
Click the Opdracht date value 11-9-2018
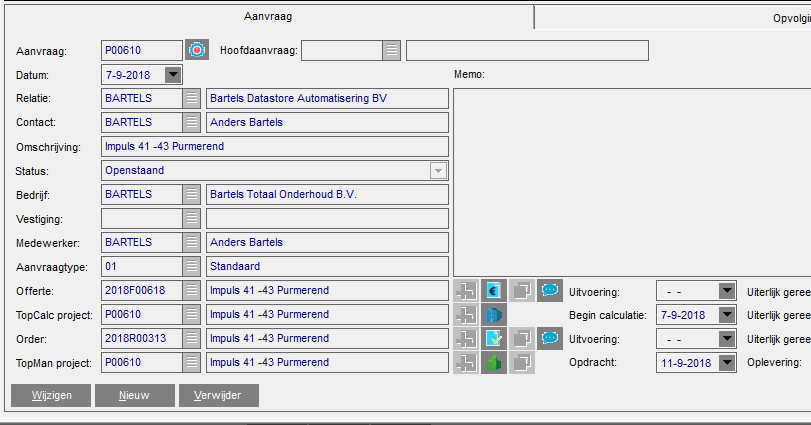click(686, 363)
